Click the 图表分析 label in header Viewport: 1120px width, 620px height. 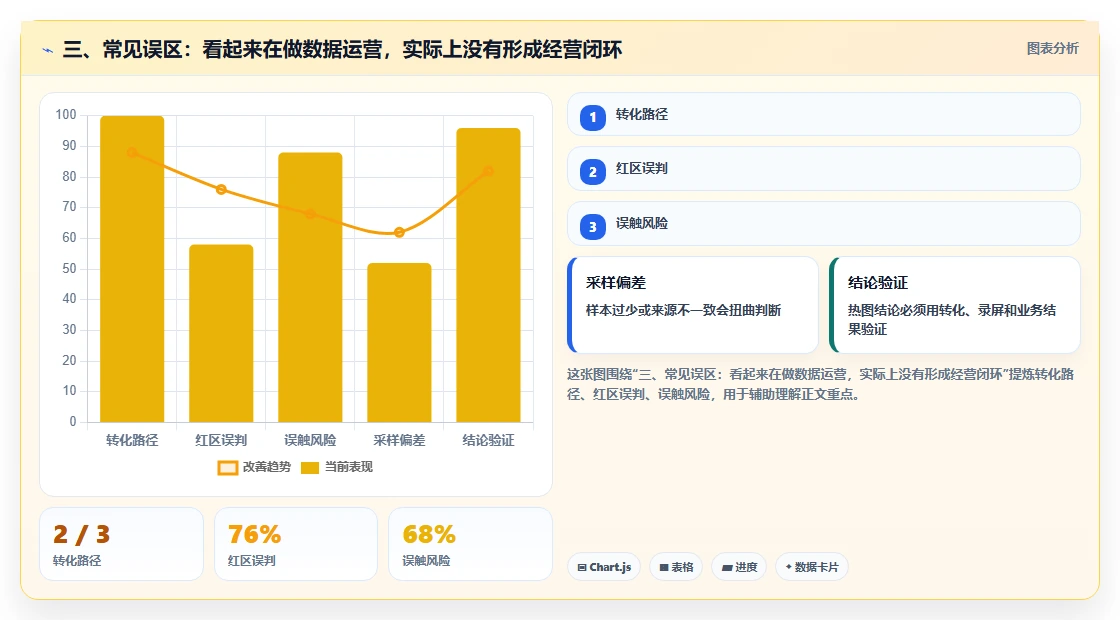(1052, 49)
